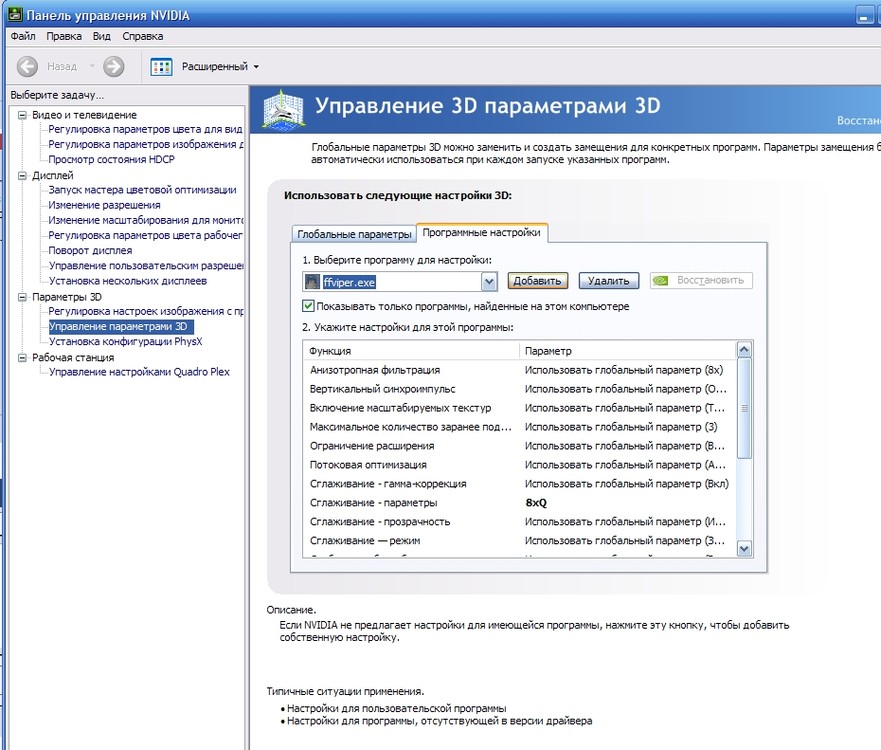Click the Back arrow icon
The image size is (881, 750).
tap(27, 66)
